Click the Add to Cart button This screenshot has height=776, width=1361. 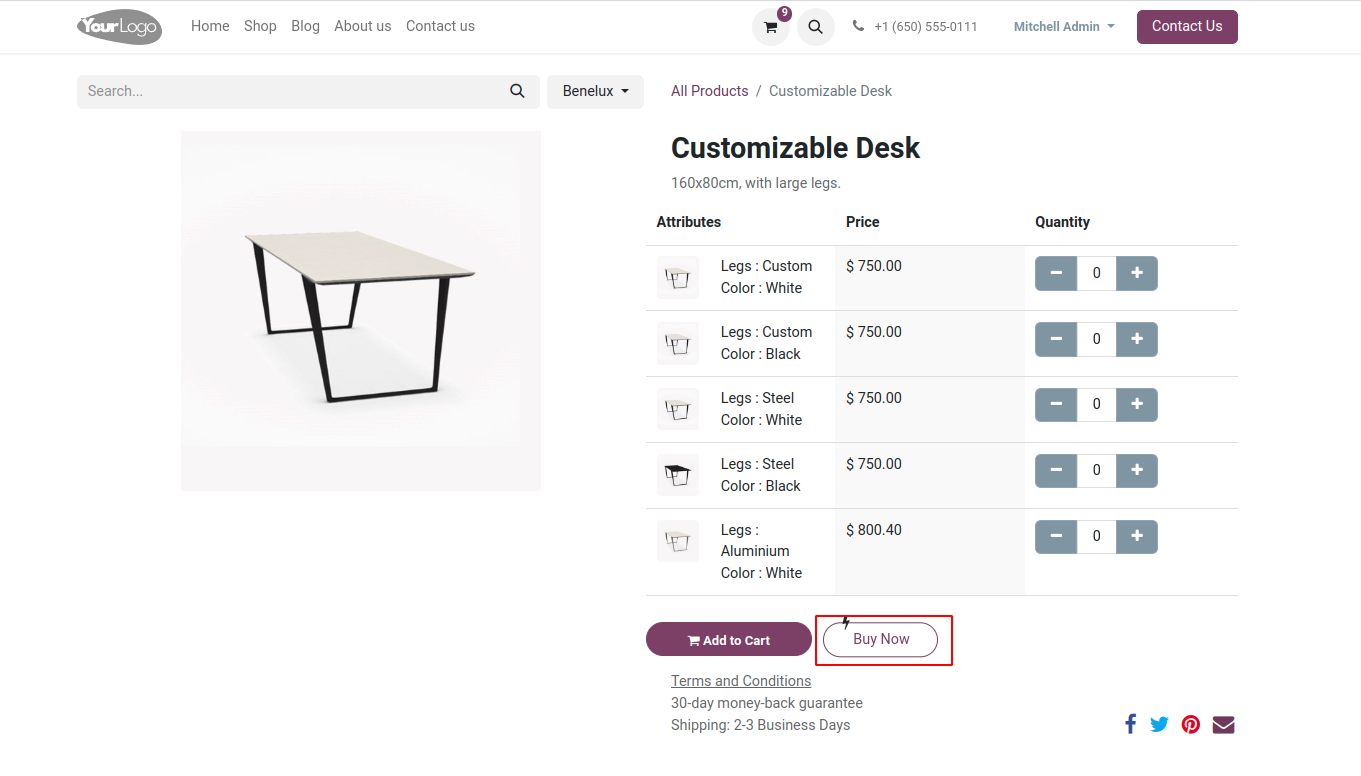pyautogui.click(x=728, y=640)
